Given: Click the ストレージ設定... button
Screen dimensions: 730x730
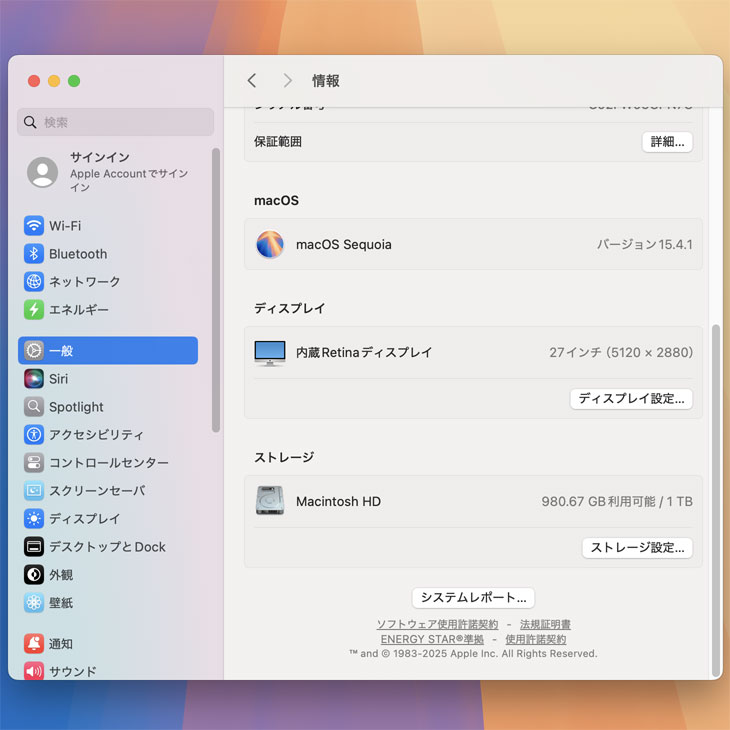Looking at the screenshot, I should (637, 548).
